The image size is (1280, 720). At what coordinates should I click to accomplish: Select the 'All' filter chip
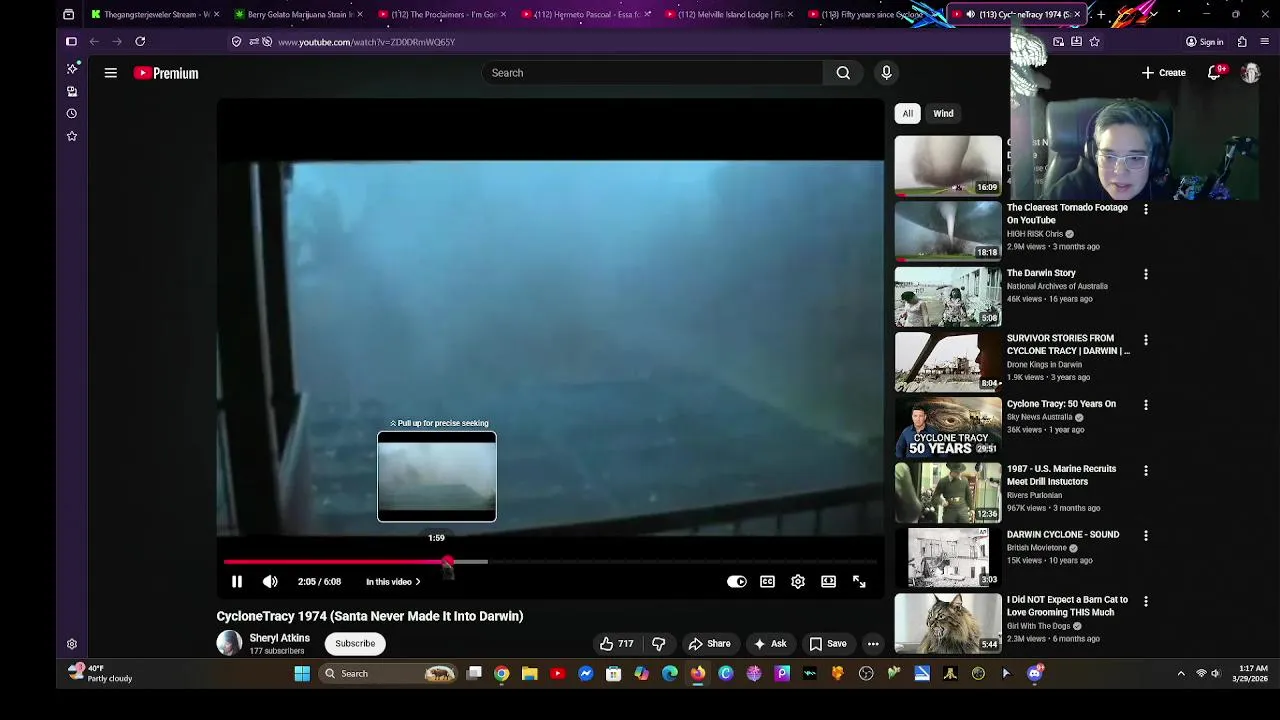[908, 114]
